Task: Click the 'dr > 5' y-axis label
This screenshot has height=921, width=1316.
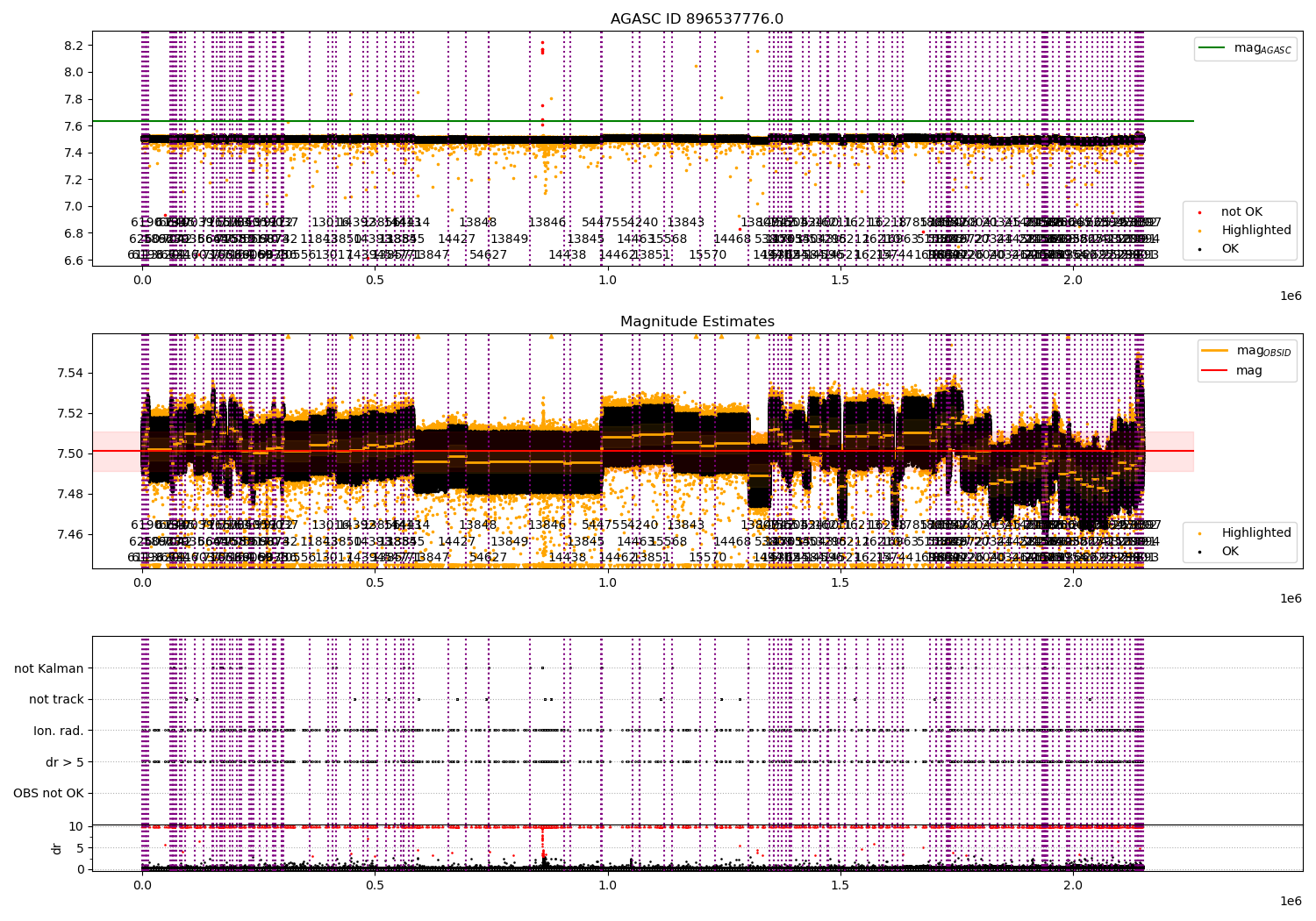Action: coord(65,762)
